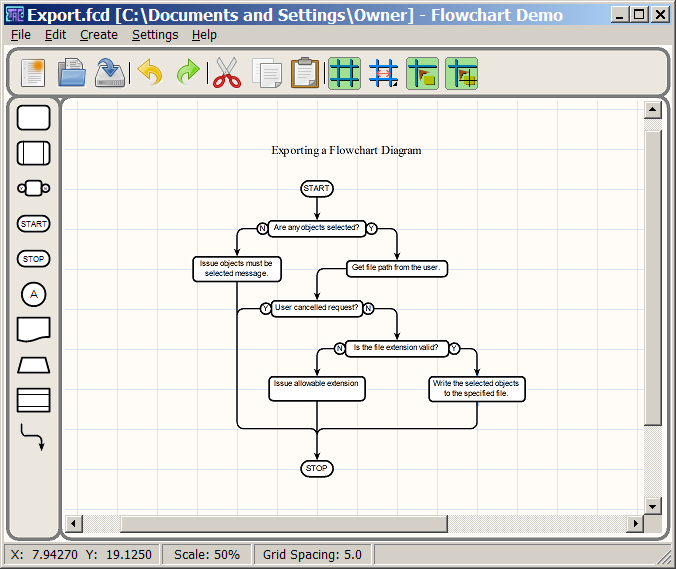Open a file with the folder icon
The width and height of the screenshot is (676, 569).
71,74
